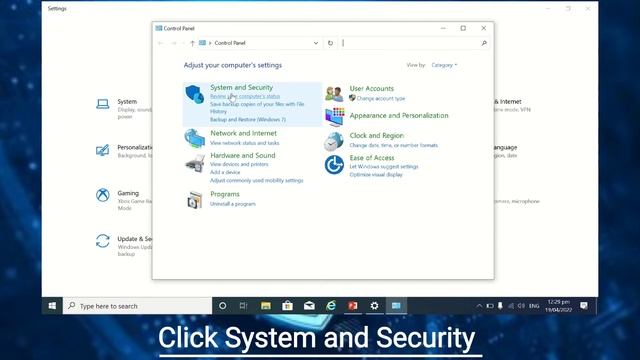Switch to Control Panel taskbar button

coord(396,306)
